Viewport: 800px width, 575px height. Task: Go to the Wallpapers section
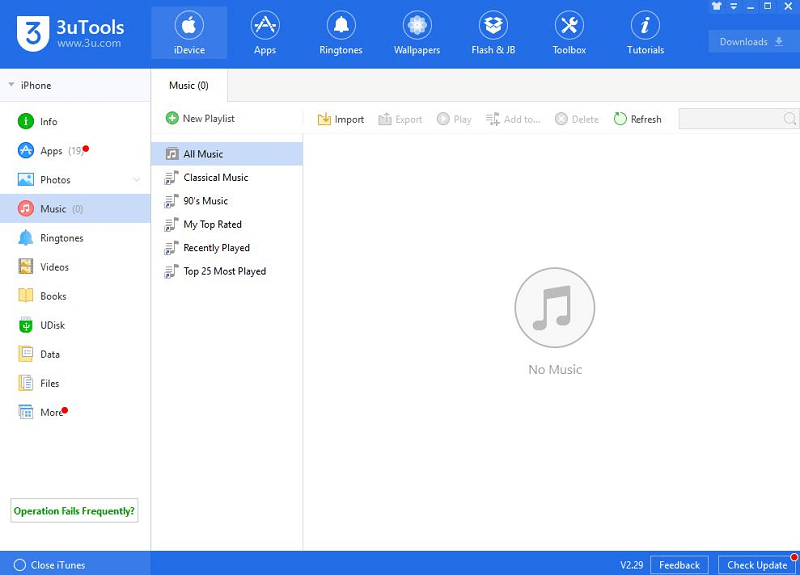coord(417,32)
